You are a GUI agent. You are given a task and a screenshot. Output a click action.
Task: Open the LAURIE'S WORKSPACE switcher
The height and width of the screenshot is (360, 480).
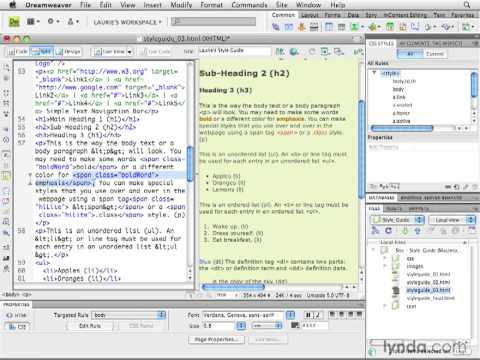coord(127,22)
